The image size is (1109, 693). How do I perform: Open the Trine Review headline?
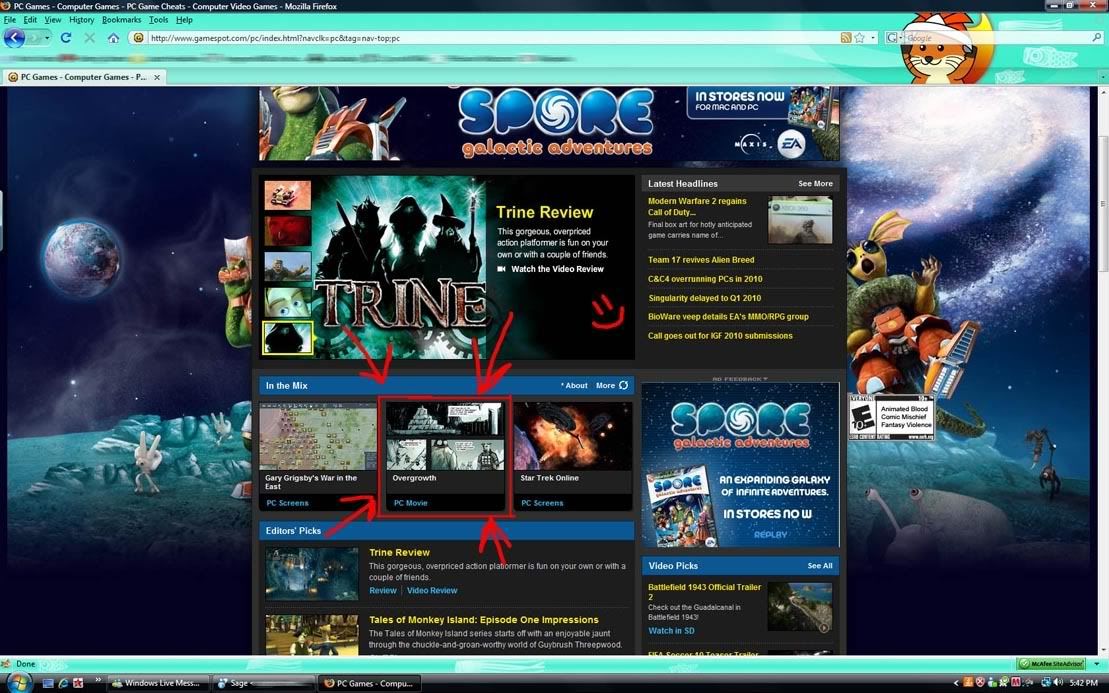545,212
